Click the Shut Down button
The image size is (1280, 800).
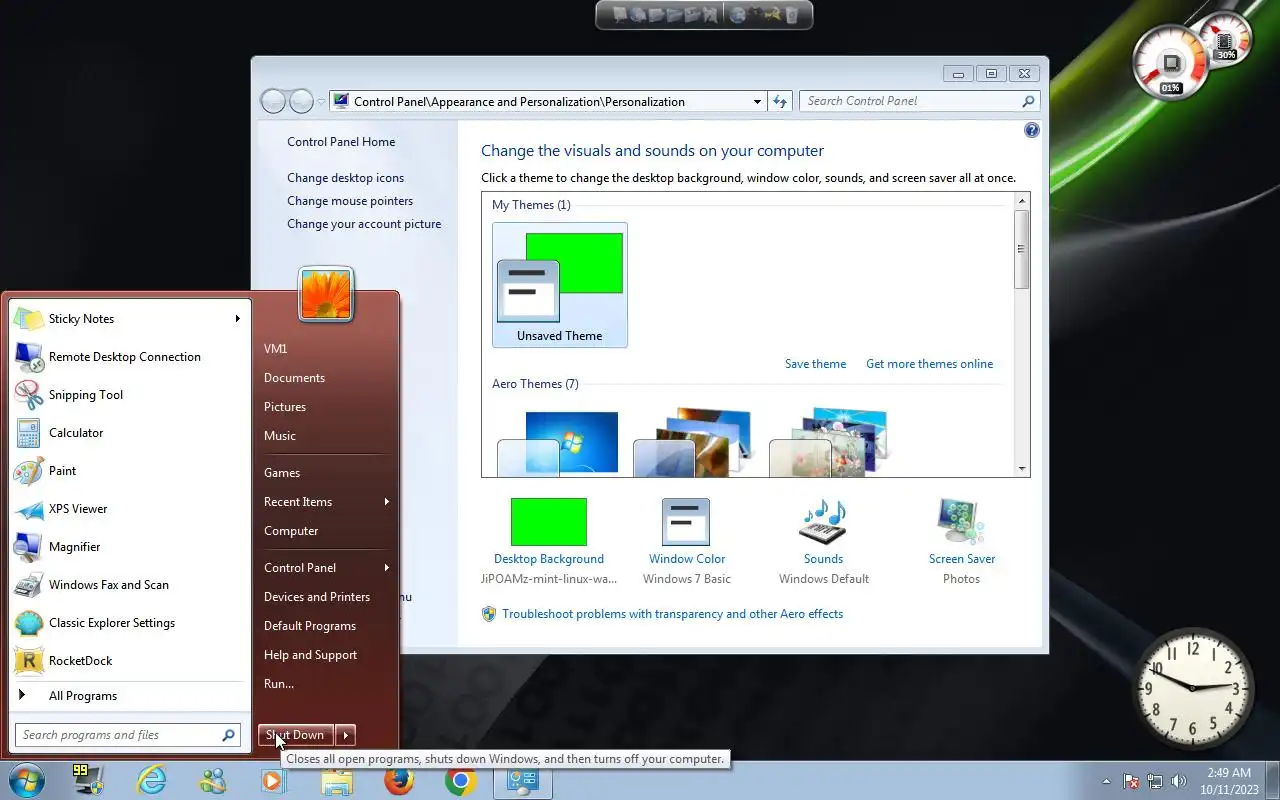[x=296, y=735]
